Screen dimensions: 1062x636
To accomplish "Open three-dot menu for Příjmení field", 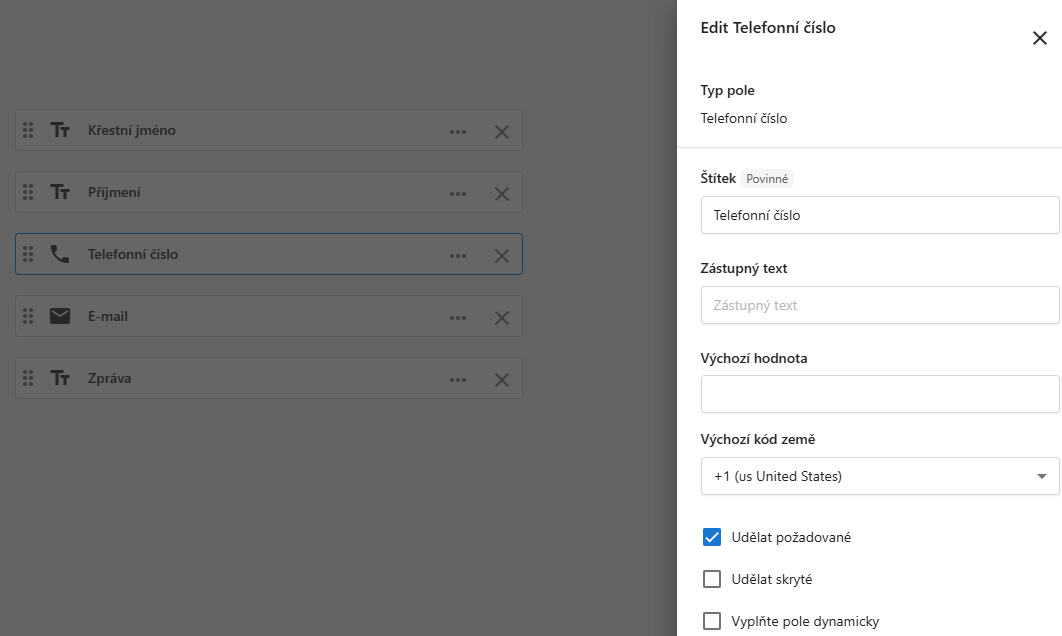I will pyautogui.click(x=458, y=193).
